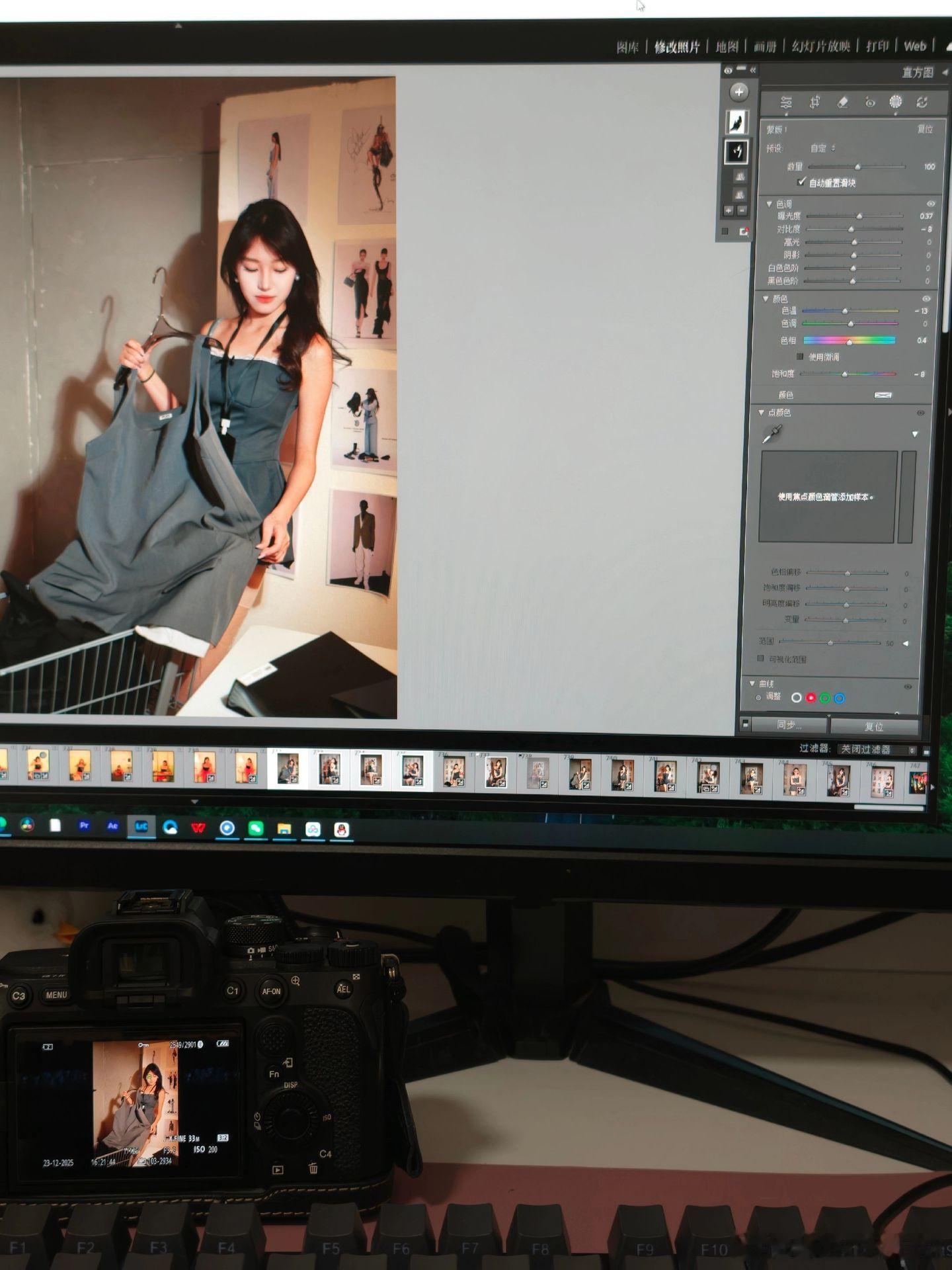Select the Healing eraser tool
952x1270 pixels.
842,102
